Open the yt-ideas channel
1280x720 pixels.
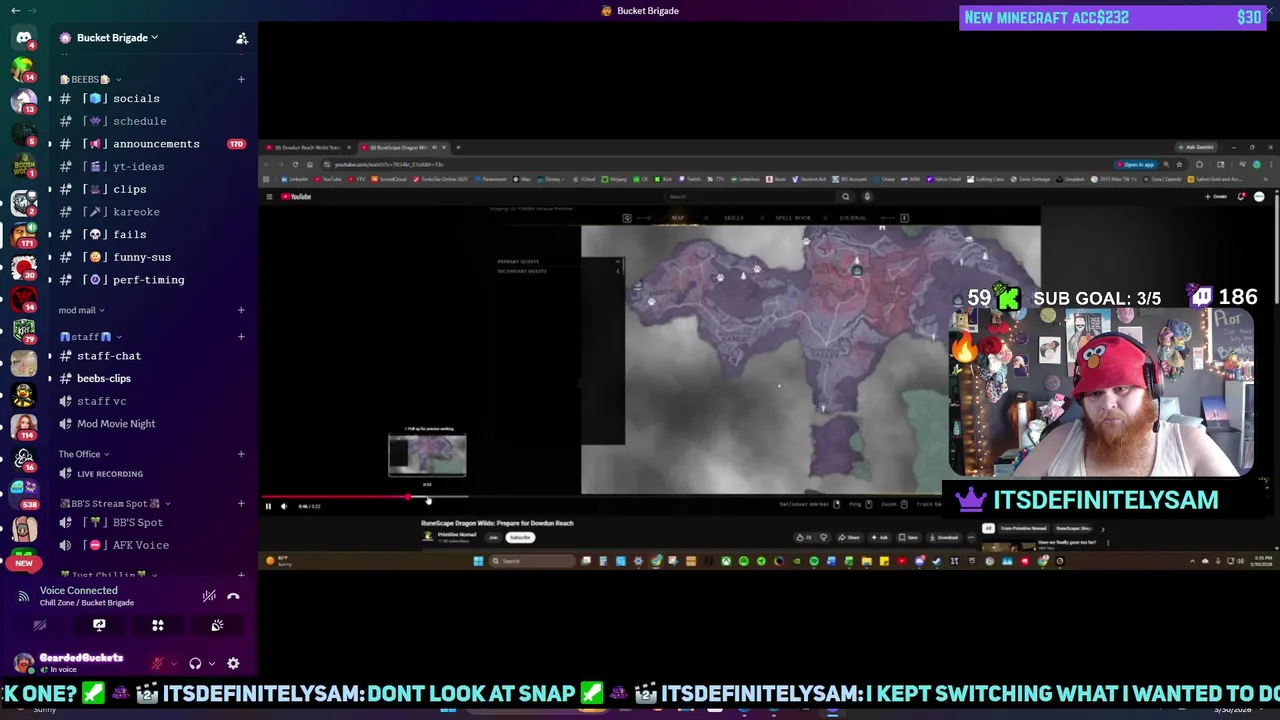[x=152, y=166]
